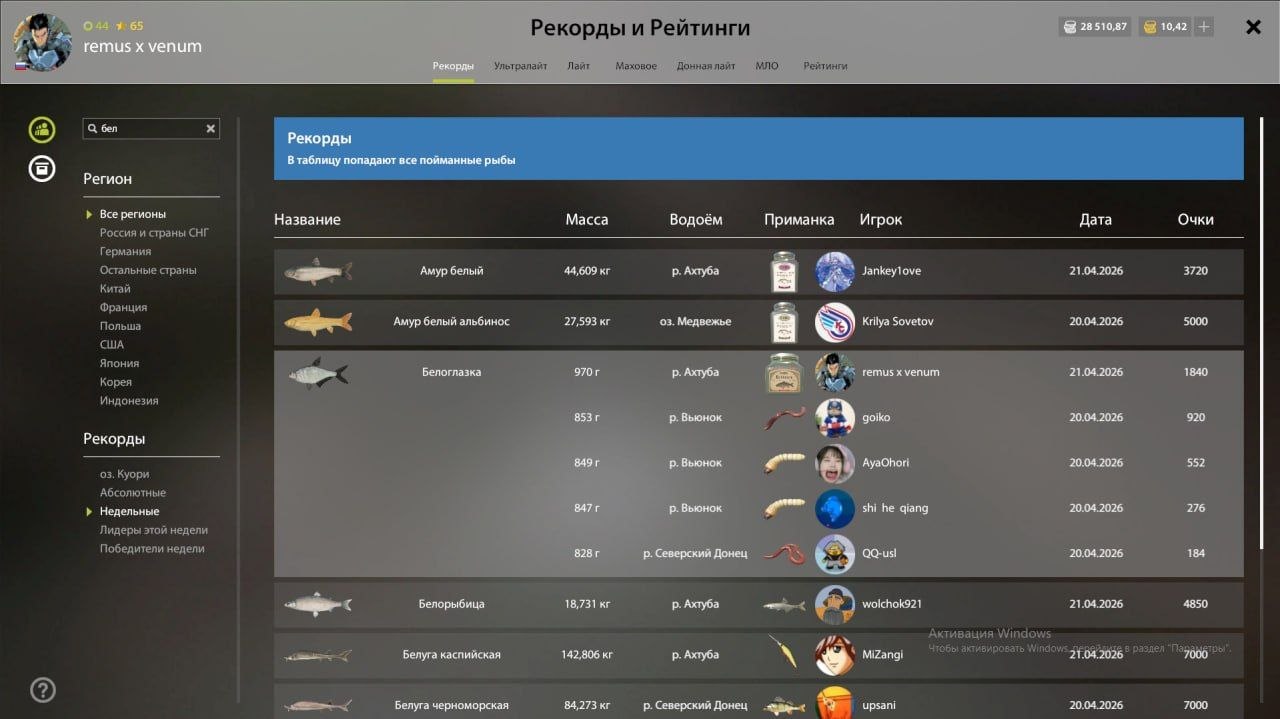
Task: Click live bait fish icon in Белорыбица row
Action: tap(785, 605)
